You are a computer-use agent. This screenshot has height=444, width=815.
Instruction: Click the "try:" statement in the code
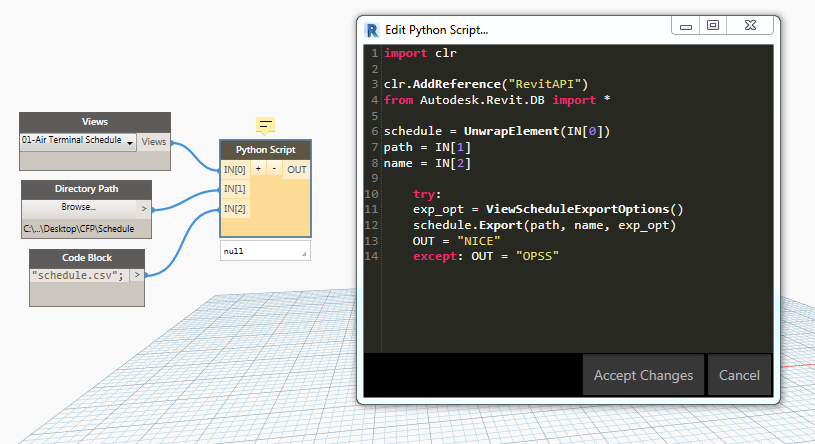click(x=427, y=194)
